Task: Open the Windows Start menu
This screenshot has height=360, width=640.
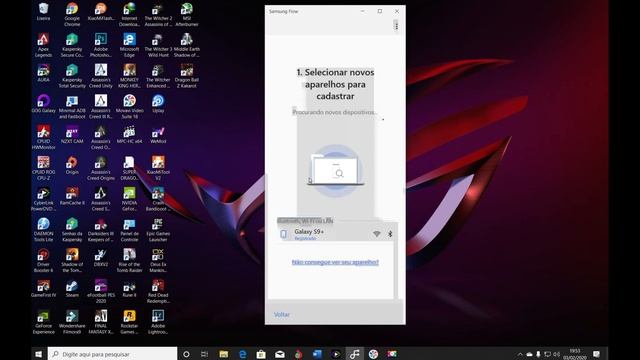Action: point(39,354)
